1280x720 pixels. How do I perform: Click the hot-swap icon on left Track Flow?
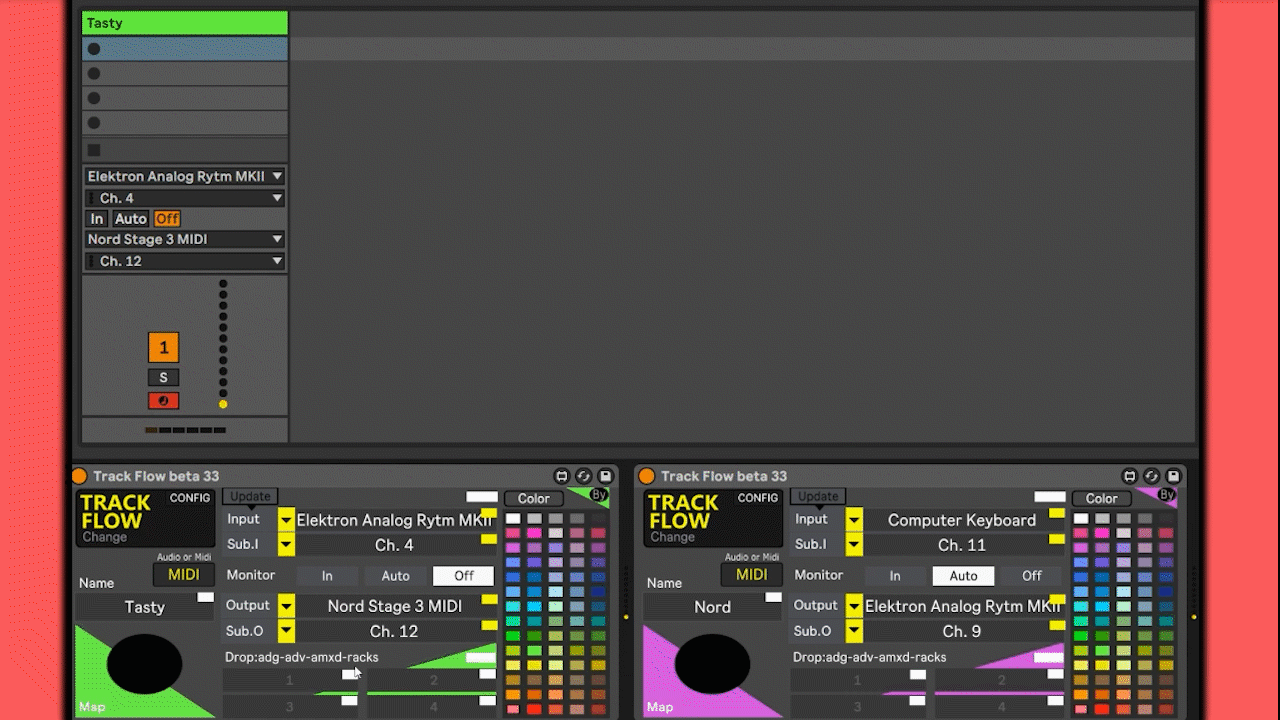point(584,477)
